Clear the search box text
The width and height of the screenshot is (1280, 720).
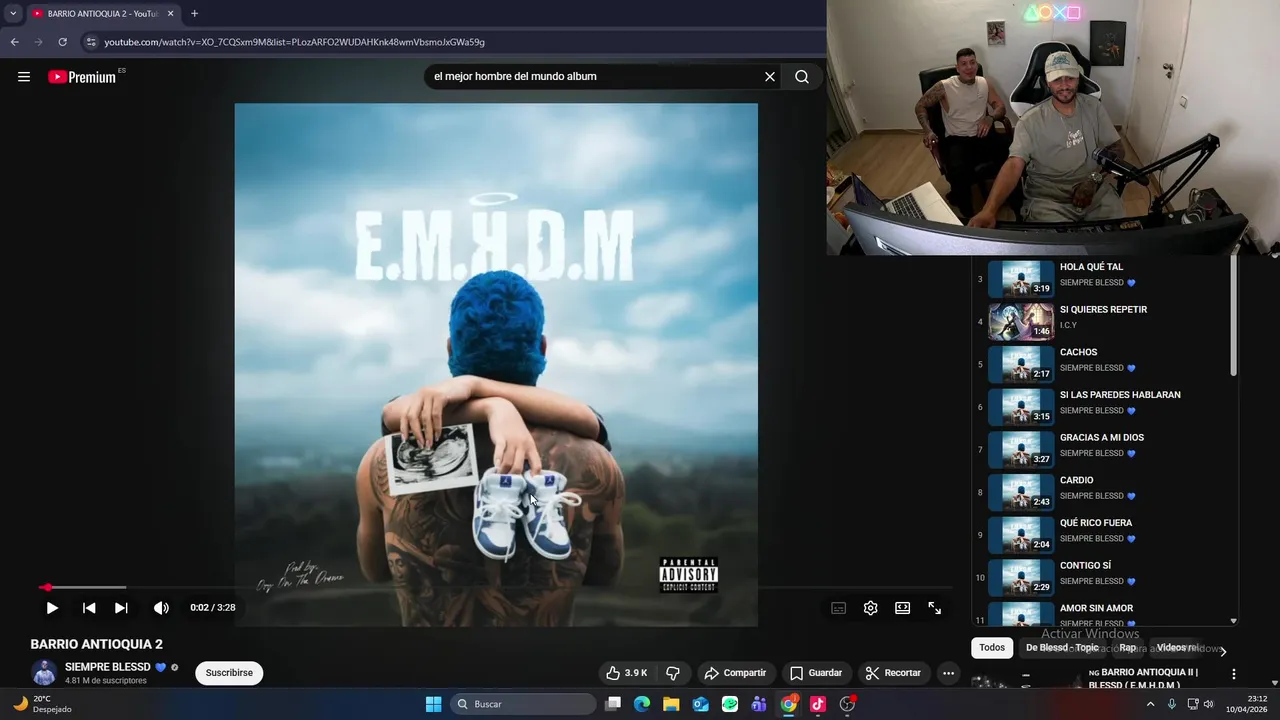click(770, 77)
